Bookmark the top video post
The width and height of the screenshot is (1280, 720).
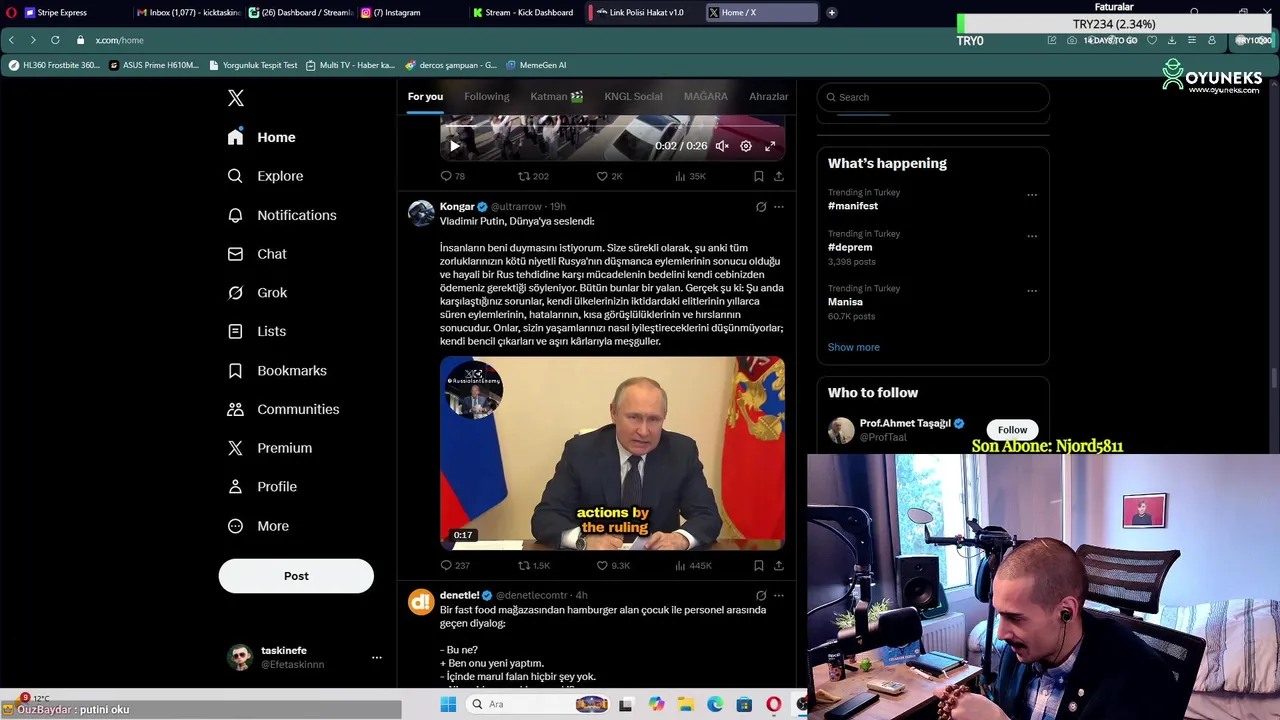(x=759, y=176)
